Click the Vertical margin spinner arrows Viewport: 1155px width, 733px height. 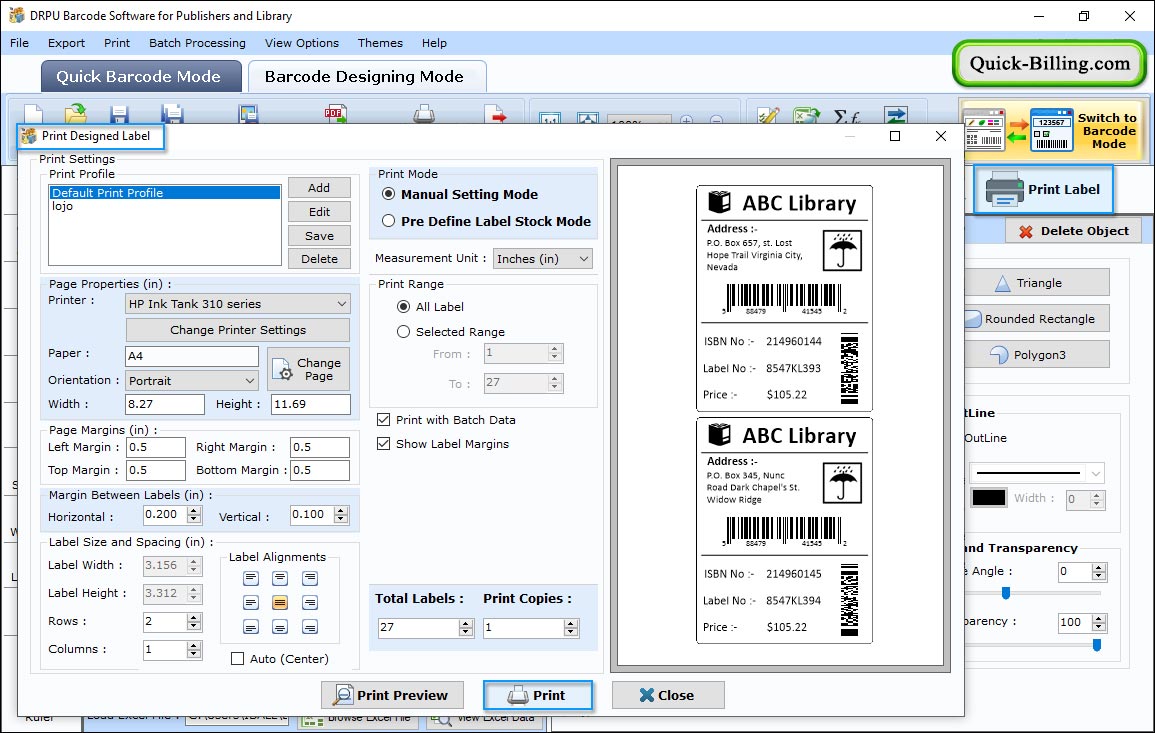340,515
